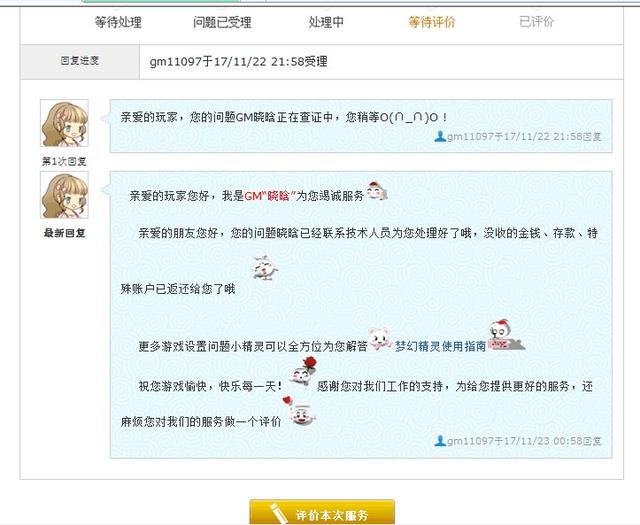
Task: Click the user icon beside 21:58回复 timestamp
Action: (440, 136)
